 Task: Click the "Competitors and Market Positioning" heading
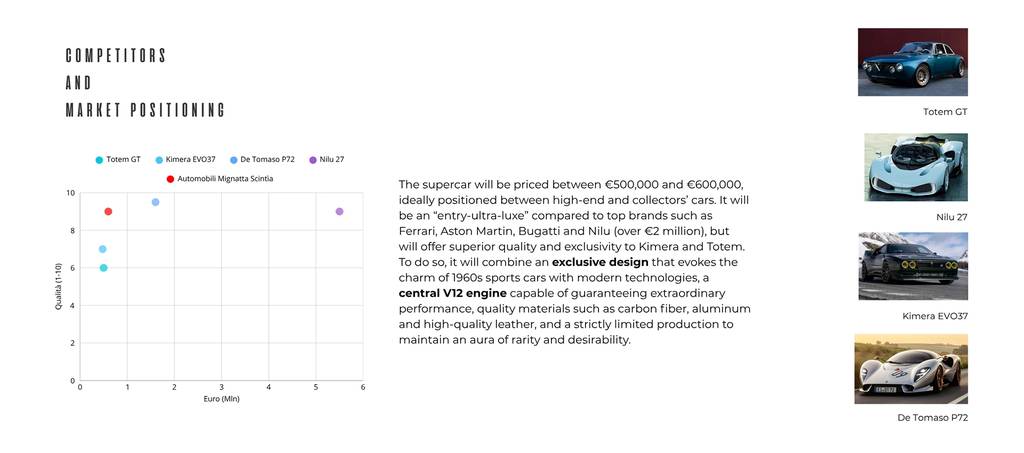click(145, 83)
